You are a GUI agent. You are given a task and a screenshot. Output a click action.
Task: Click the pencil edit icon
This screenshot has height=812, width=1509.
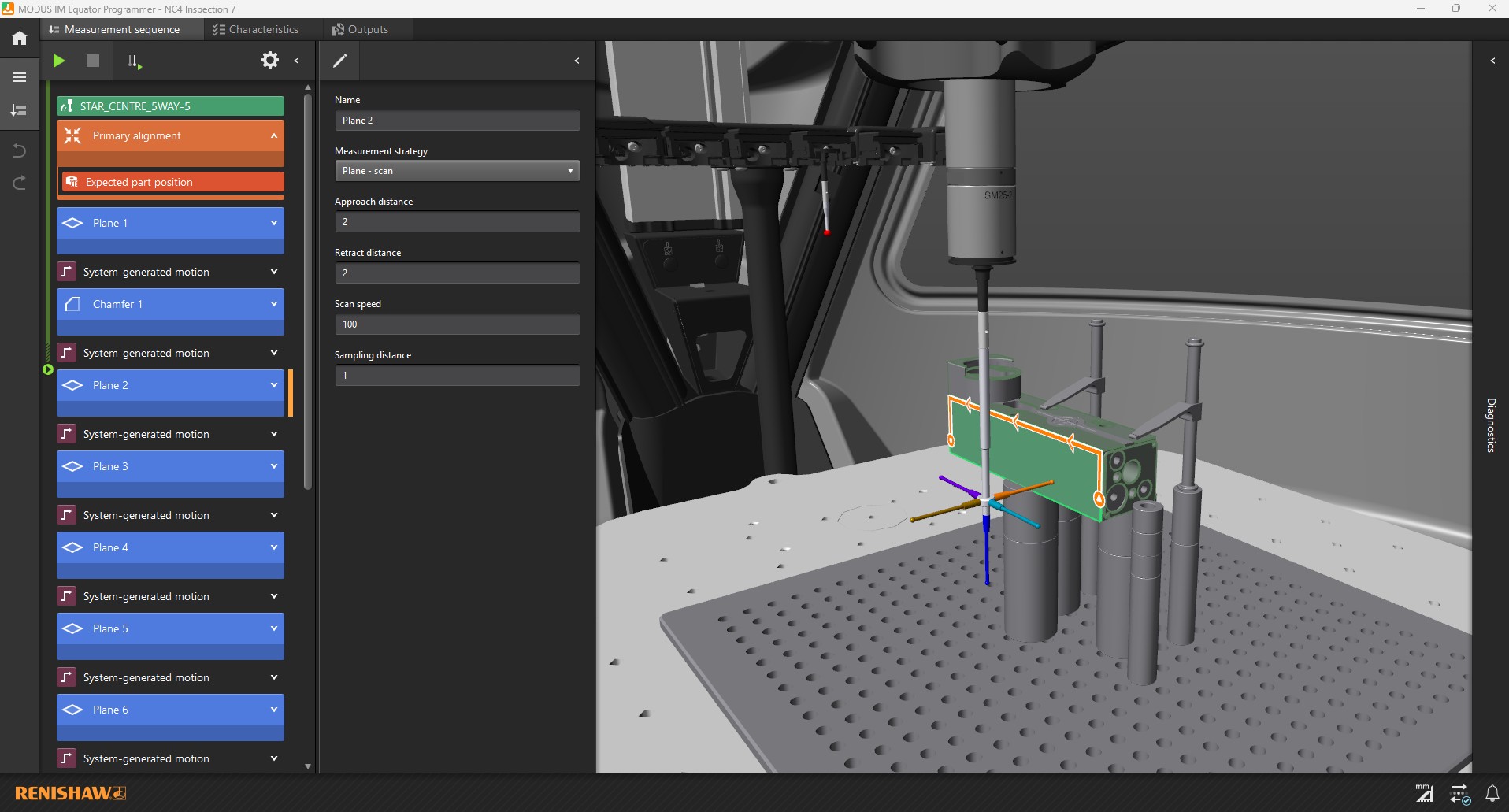coord(340,61)
